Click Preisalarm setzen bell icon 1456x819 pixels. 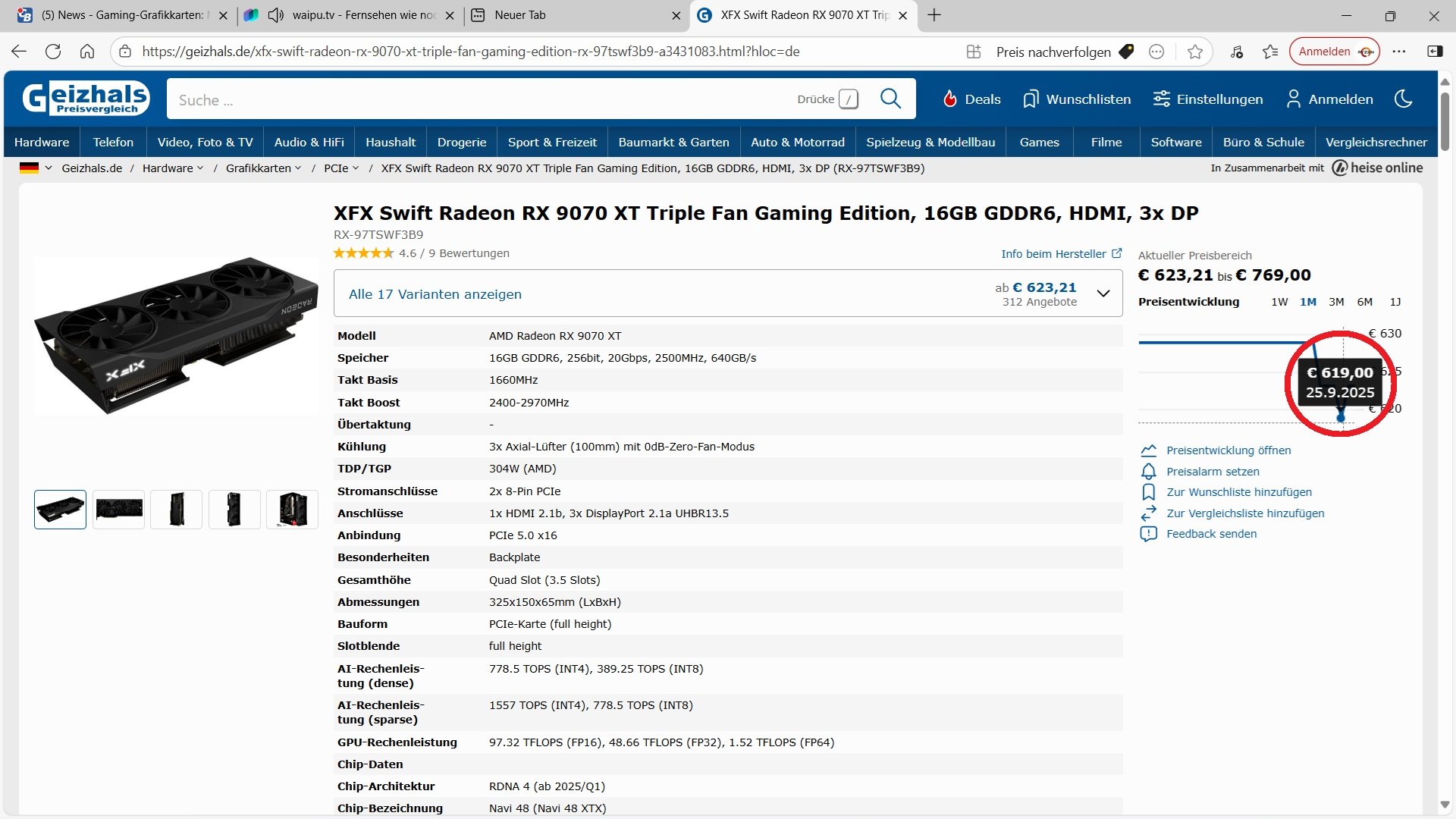point(1149,472)
